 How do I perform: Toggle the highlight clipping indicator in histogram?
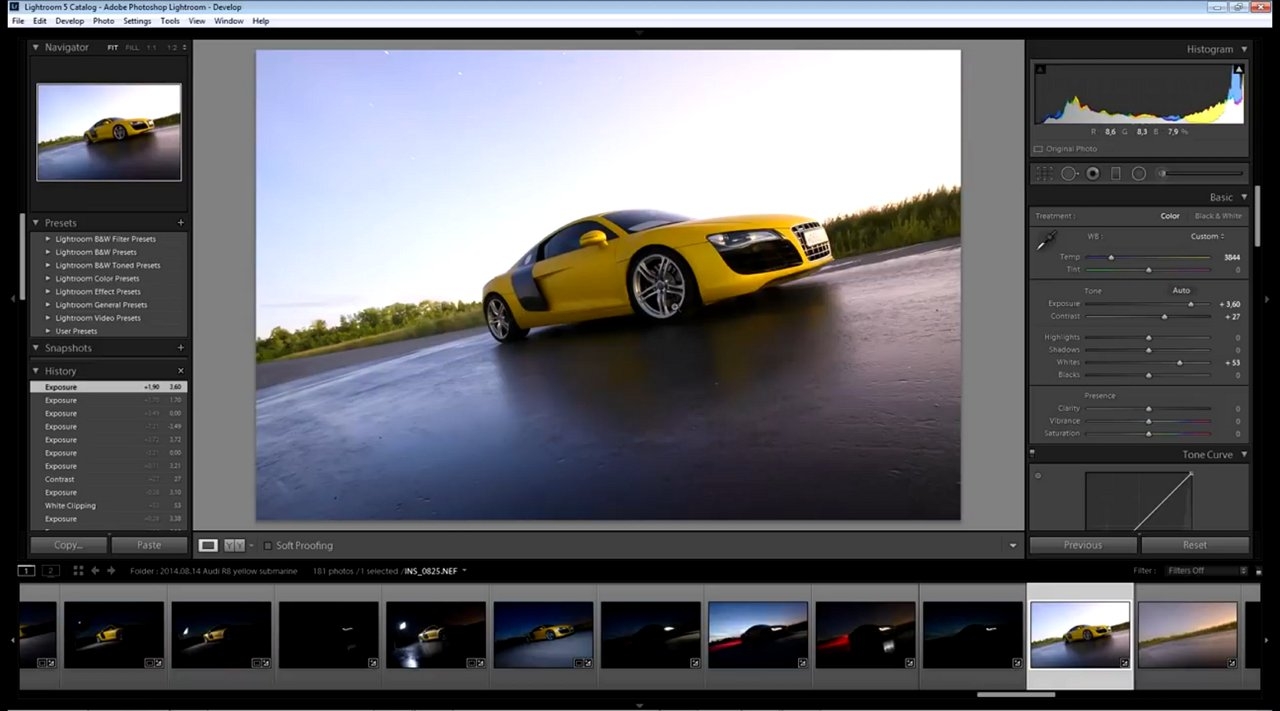(x=1239, y=69)
